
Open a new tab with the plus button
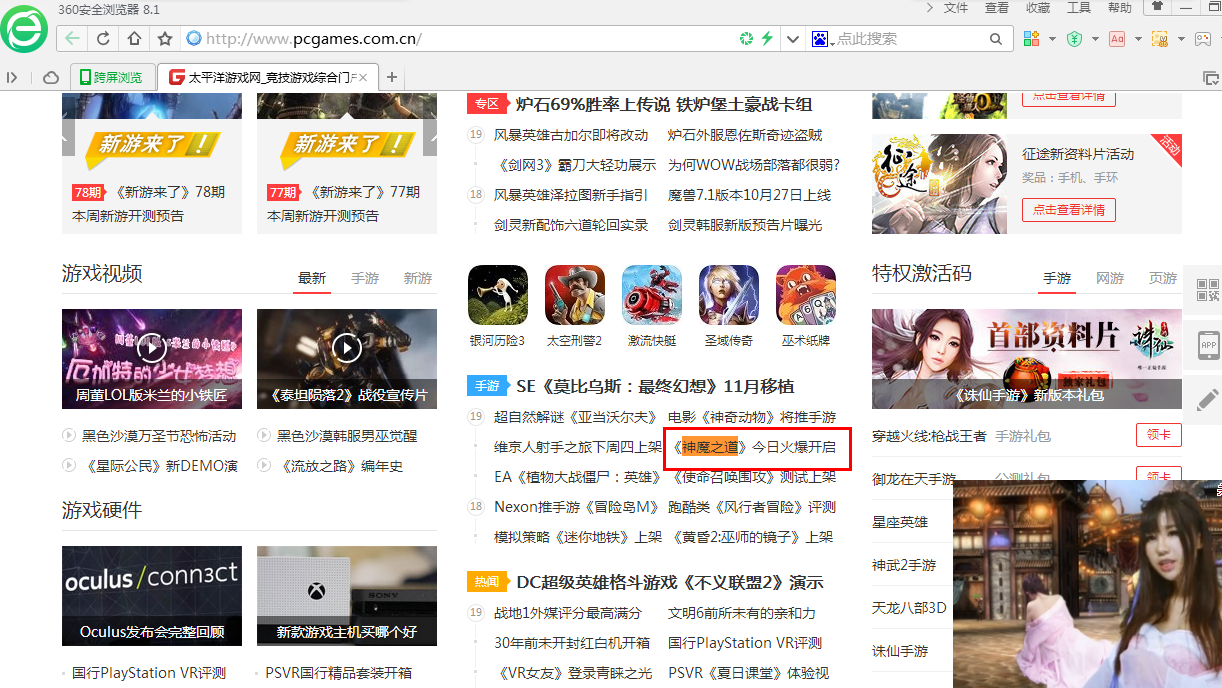tap(392, 77)
